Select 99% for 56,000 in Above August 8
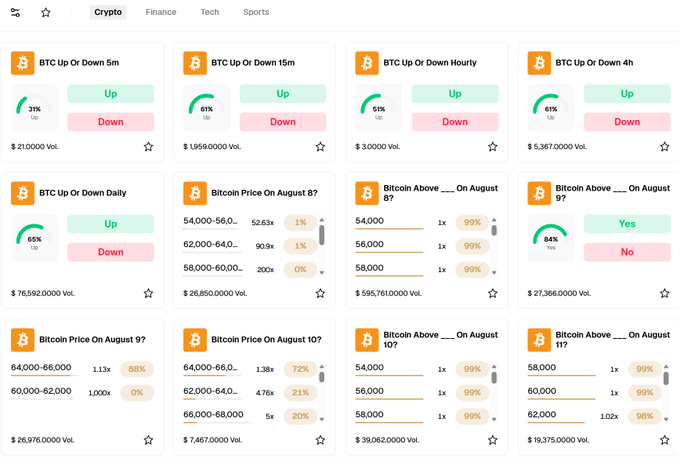Viewport: 680px width, 462px height. (472, 246)
